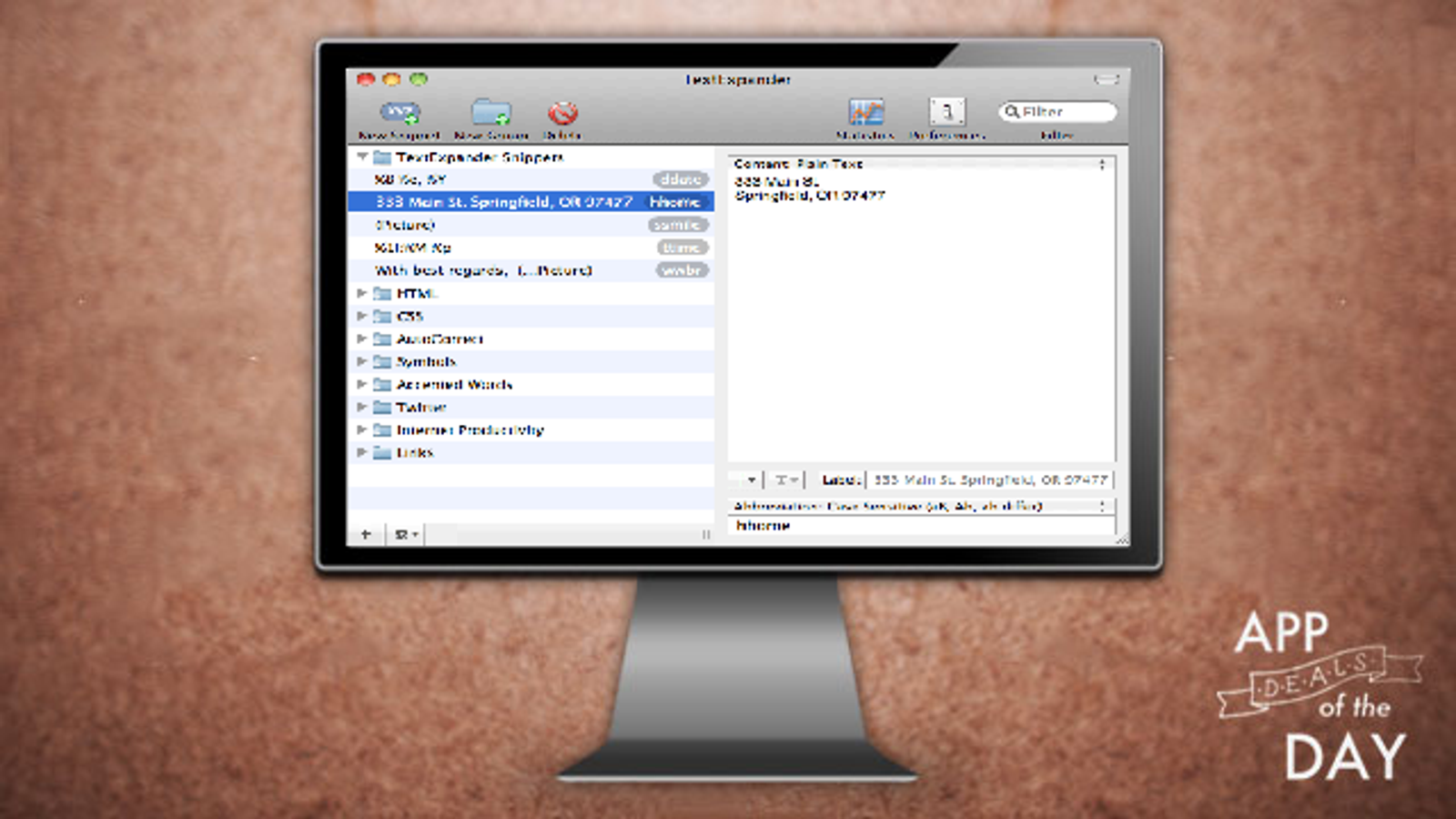Click the New Group folder icon

coord(491,113)
